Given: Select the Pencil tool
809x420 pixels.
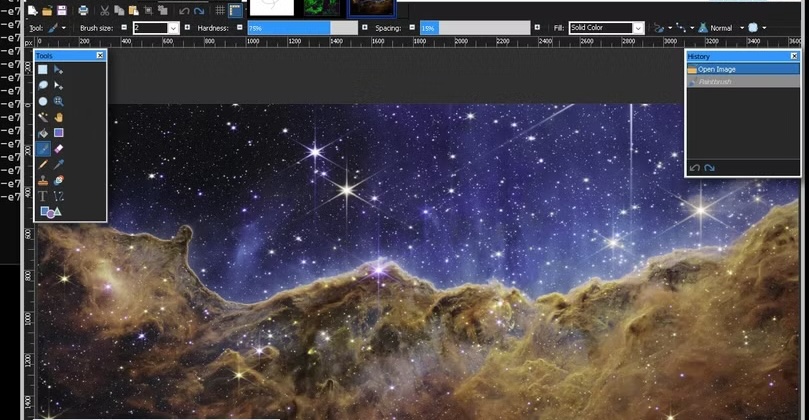Looking at the screenshot, I should coord(43,165).
